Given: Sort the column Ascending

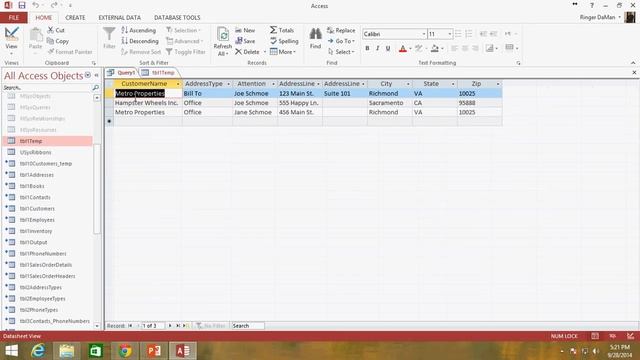Looking at the screenshot, I should pyautogui.click(x=138, y=30).
